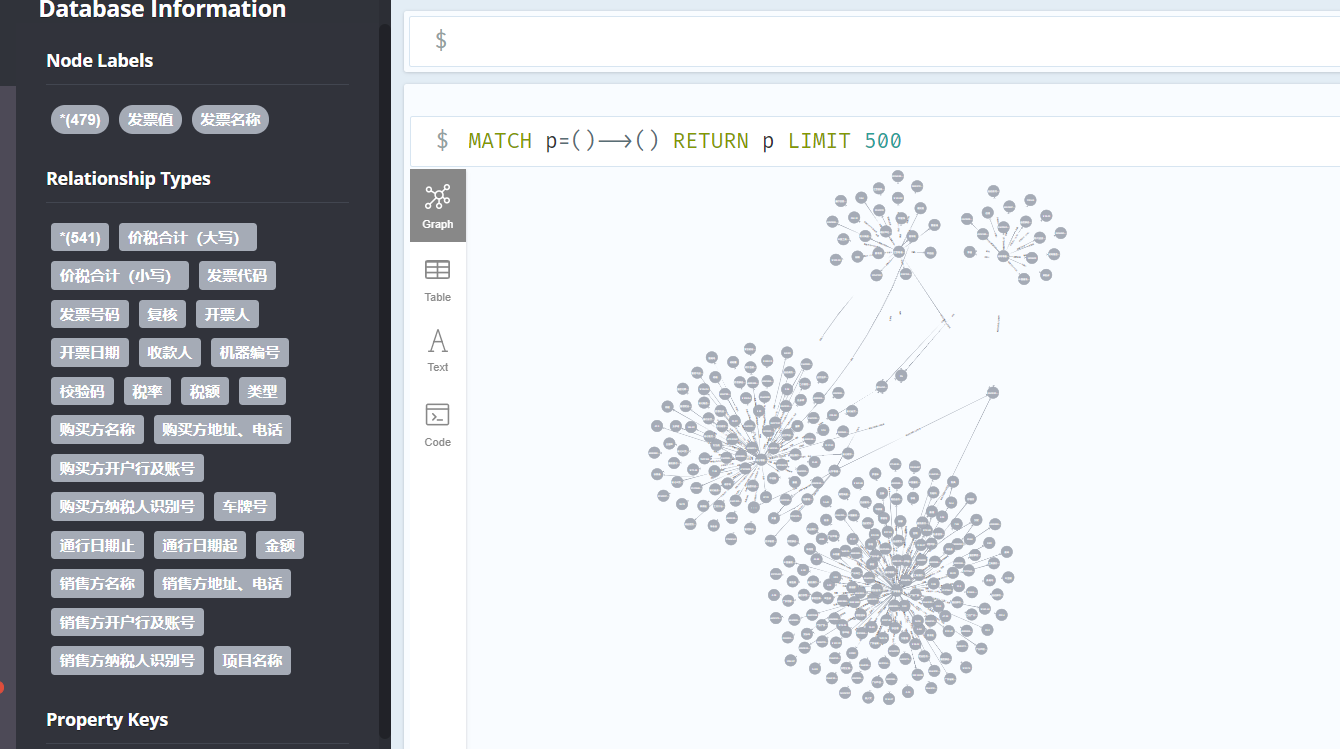
Task: Click the 开票人 relationship type
Action: pyautogui.click(x=227, y=314)
